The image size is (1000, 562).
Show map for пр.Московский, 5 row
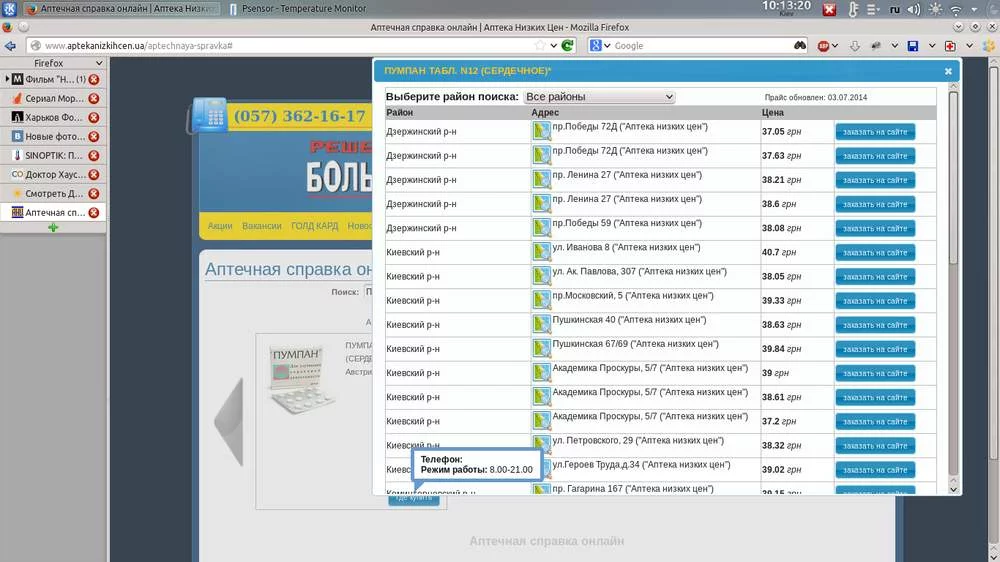coord(541,300)
